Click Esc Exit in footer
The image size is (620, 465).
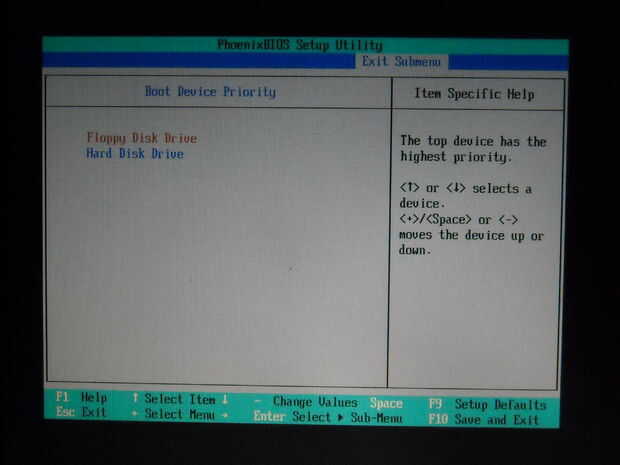[x=81, y=412]
